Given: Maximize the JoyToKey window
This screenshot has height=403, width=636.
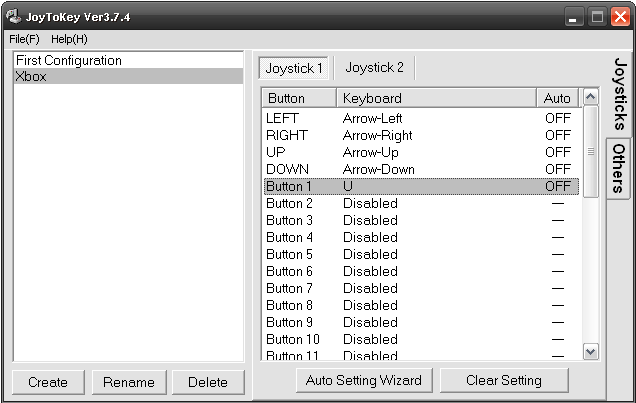Looking at the screenshot, I should (x=597, y=17).
